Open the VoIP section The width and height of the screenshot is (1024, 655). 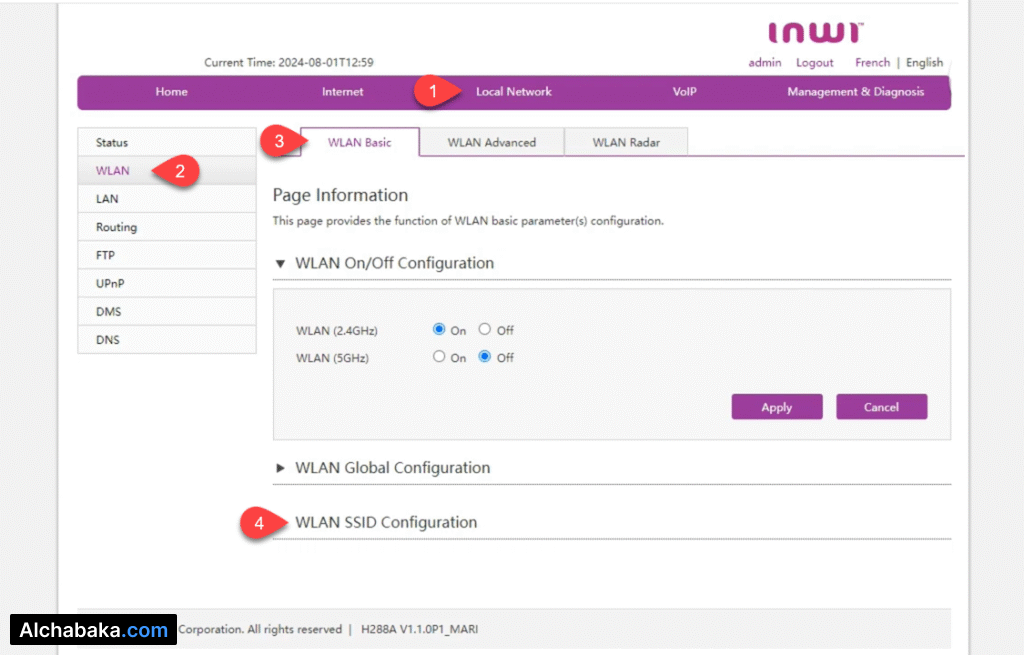click(x=684, y=92)
